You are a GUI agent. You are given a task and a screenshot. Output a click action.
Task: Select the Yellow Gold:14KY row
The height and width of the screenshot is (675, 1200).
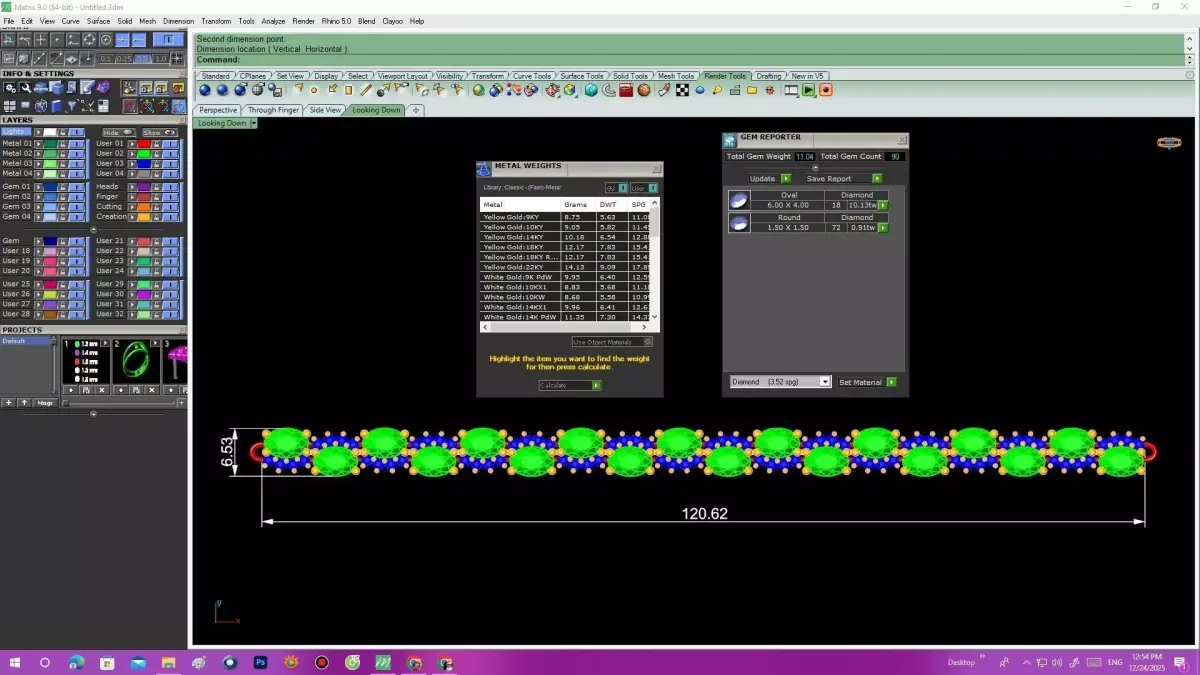tap(565, 237)
